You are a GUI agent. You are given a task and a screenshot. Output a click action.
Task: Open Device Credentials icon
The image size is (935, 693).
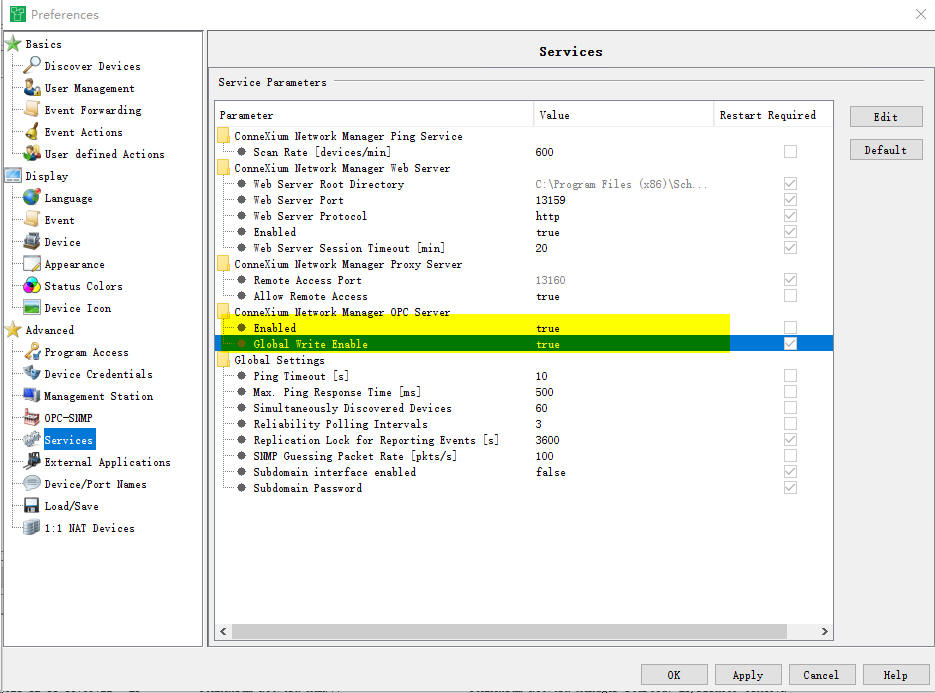(x=32, y=373)
